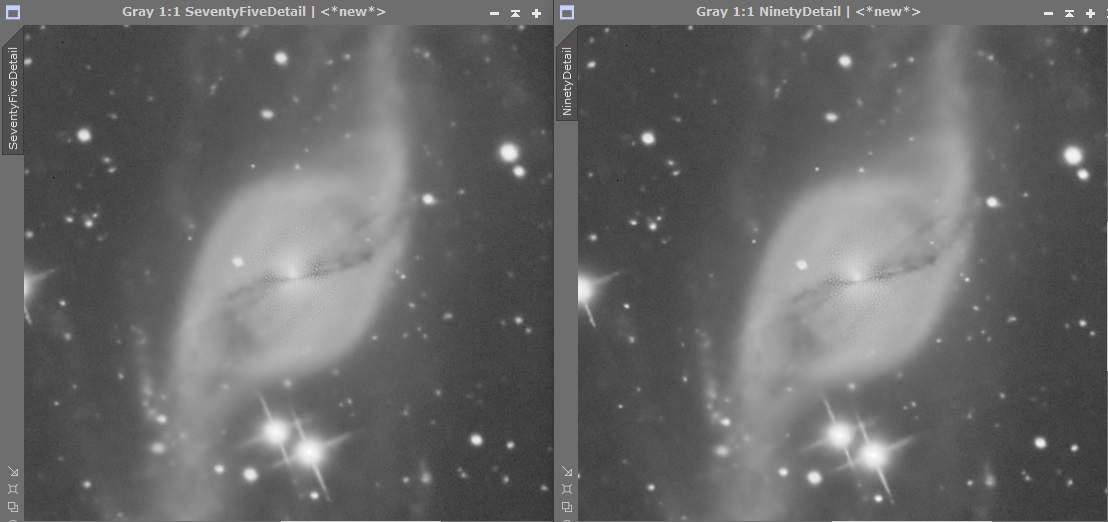Shade the SeventyFiveDetail window with the triangle-and-bar icon
The height and width of the screenshot is (522, 1108).
[515, 13]
